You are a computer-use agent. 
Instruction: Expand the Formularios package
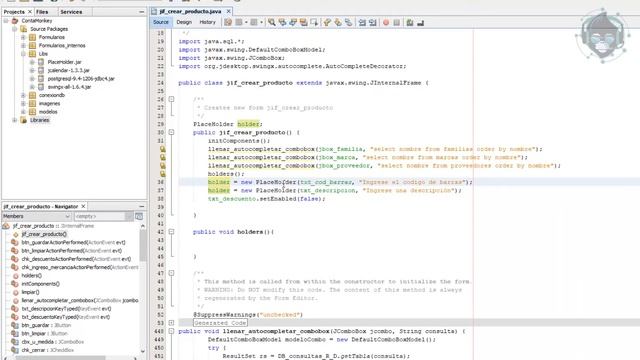[x=23, y=37]
